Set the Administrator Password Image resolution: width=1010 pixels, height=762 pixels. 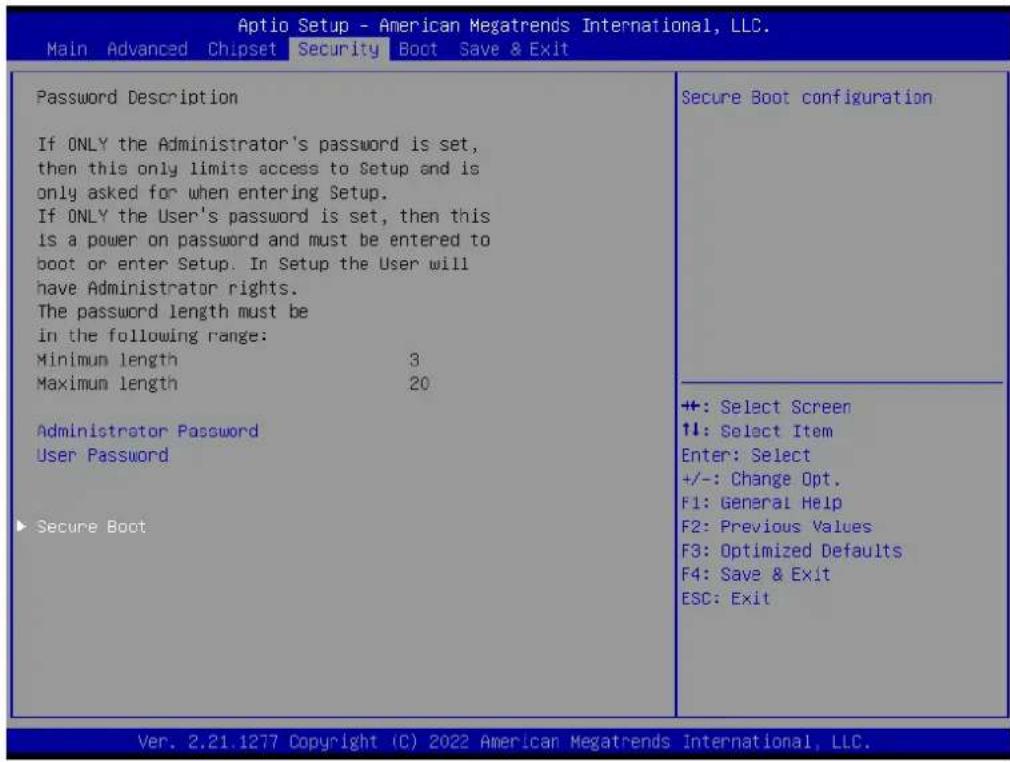148,431
